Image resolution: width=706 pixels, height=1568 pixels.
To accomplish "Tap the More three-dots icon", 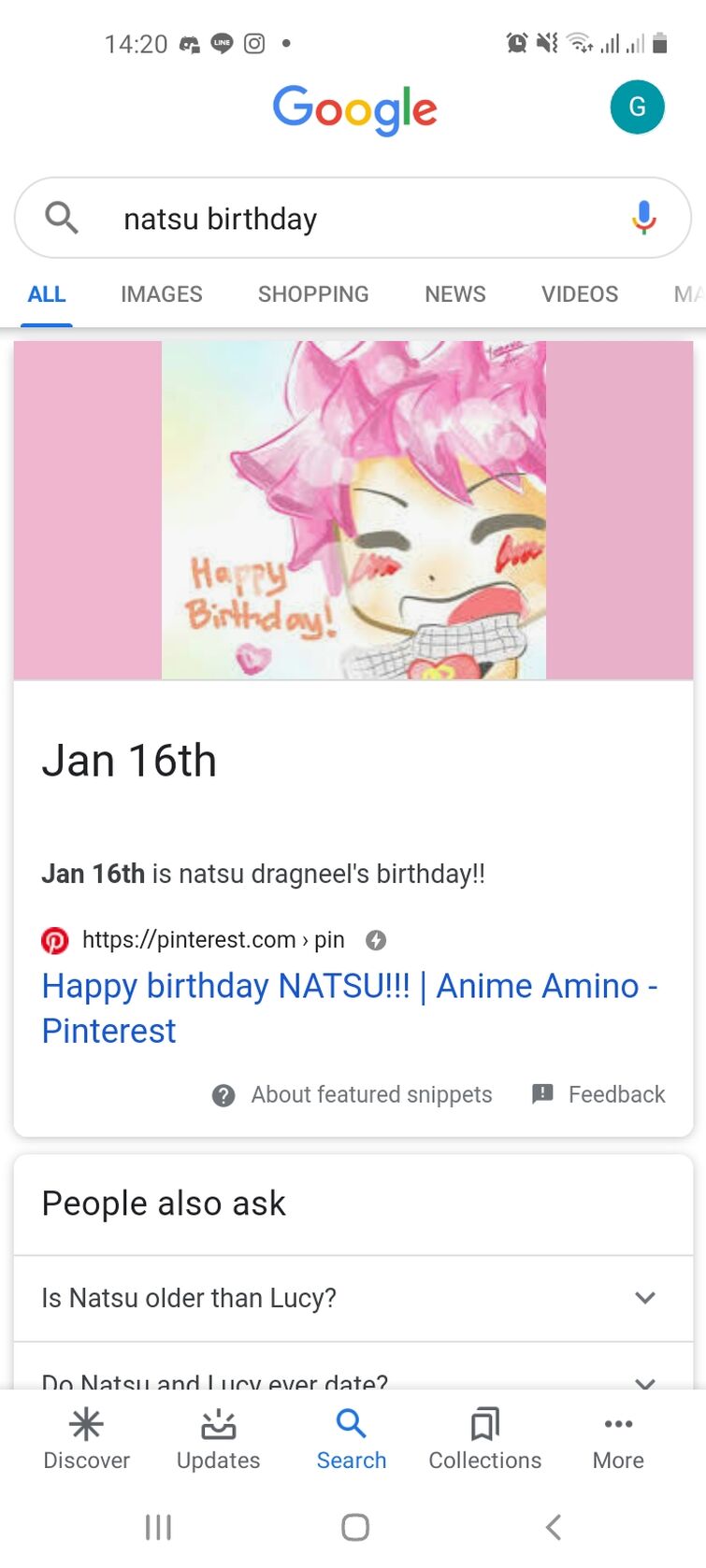I will (618, 1424).
